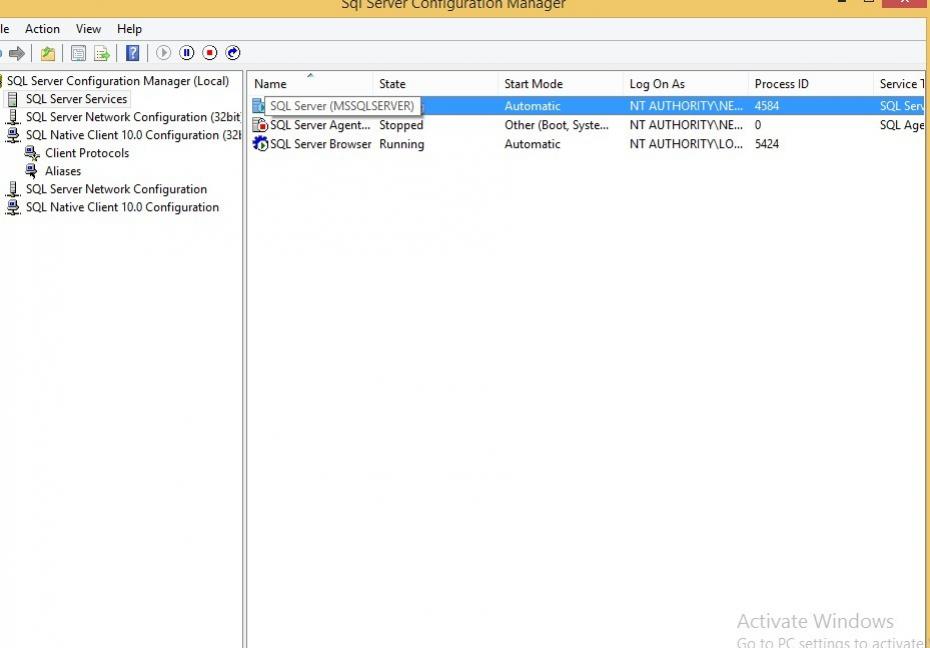Select Aliases tree item
Image resolution: width=930 pixels, height=648 pixels.
pyautogui.click(x=63, y=171)
